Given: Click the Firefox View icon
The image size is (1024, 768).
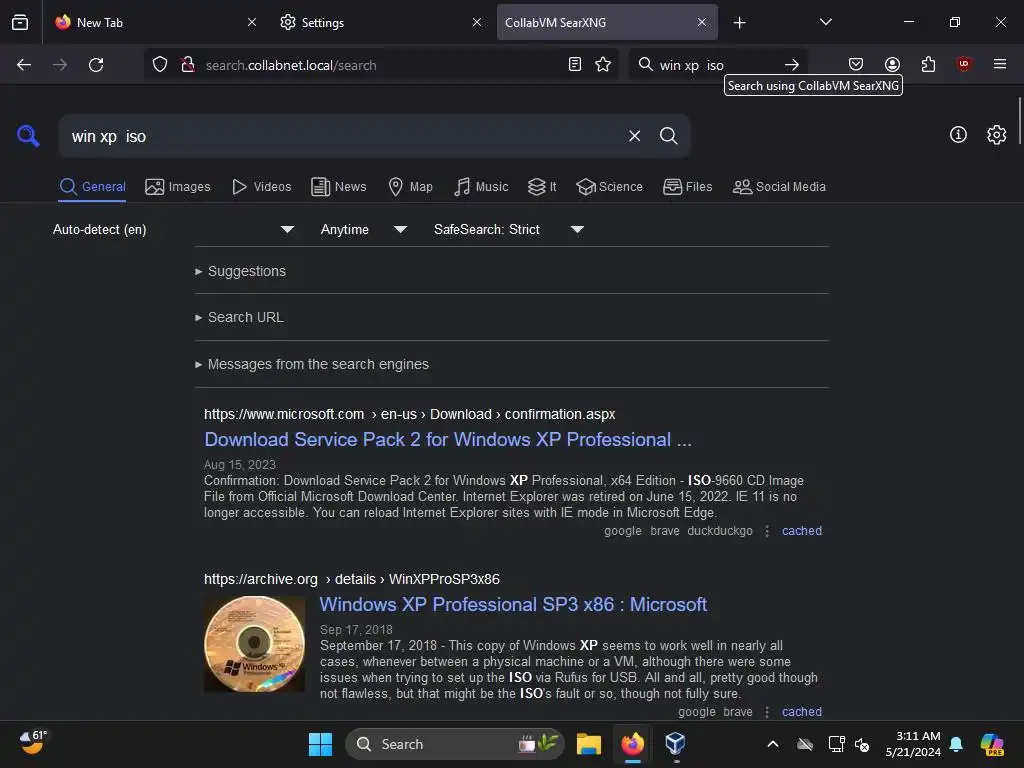Looking at the screenshot, I should [20, 22].
